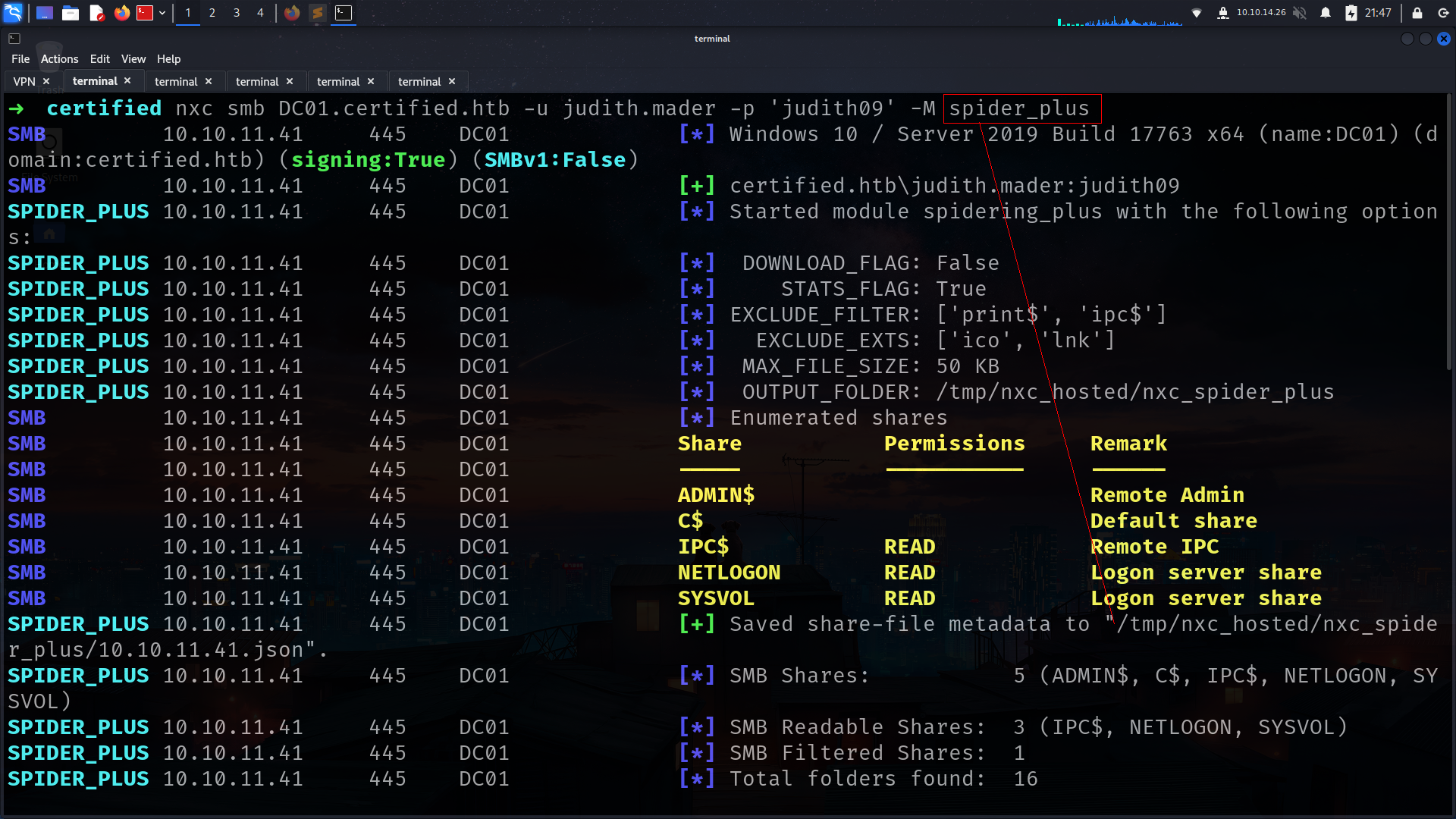The image size is (1456, 819).
Task: Open the Wi-Fi network indicator
Action: pyautogui.click(x=1197, y=13)
